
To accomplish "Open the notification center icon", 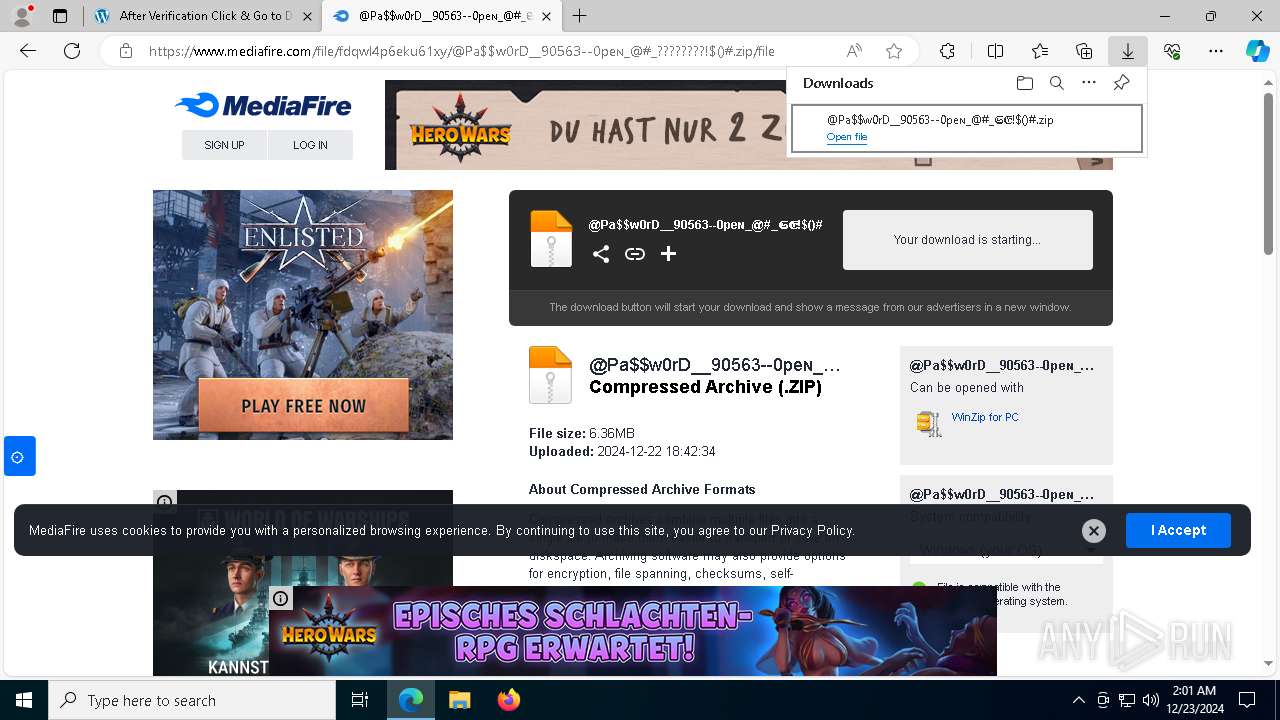I will click(x=1247, y=700).
